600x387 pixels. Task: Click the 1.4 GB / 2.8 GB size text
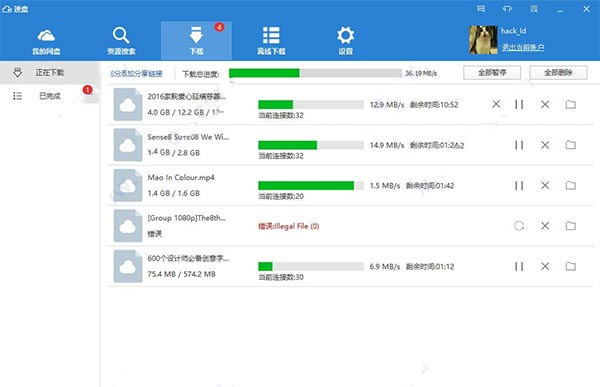click(x=174, y=153)
